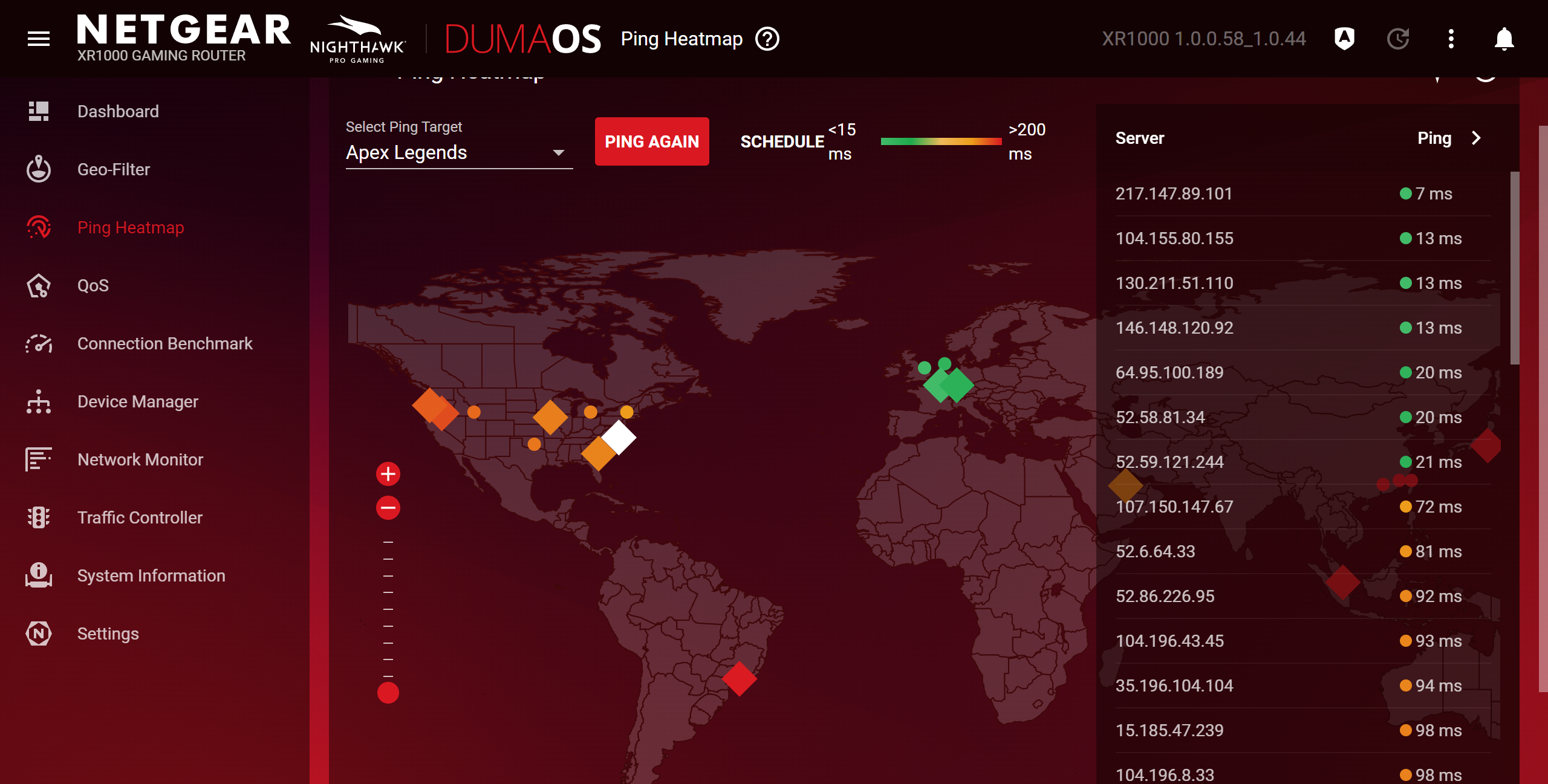Zoom in the map with the plus button
Screen dimensions: 1548x784
[388, 474]
